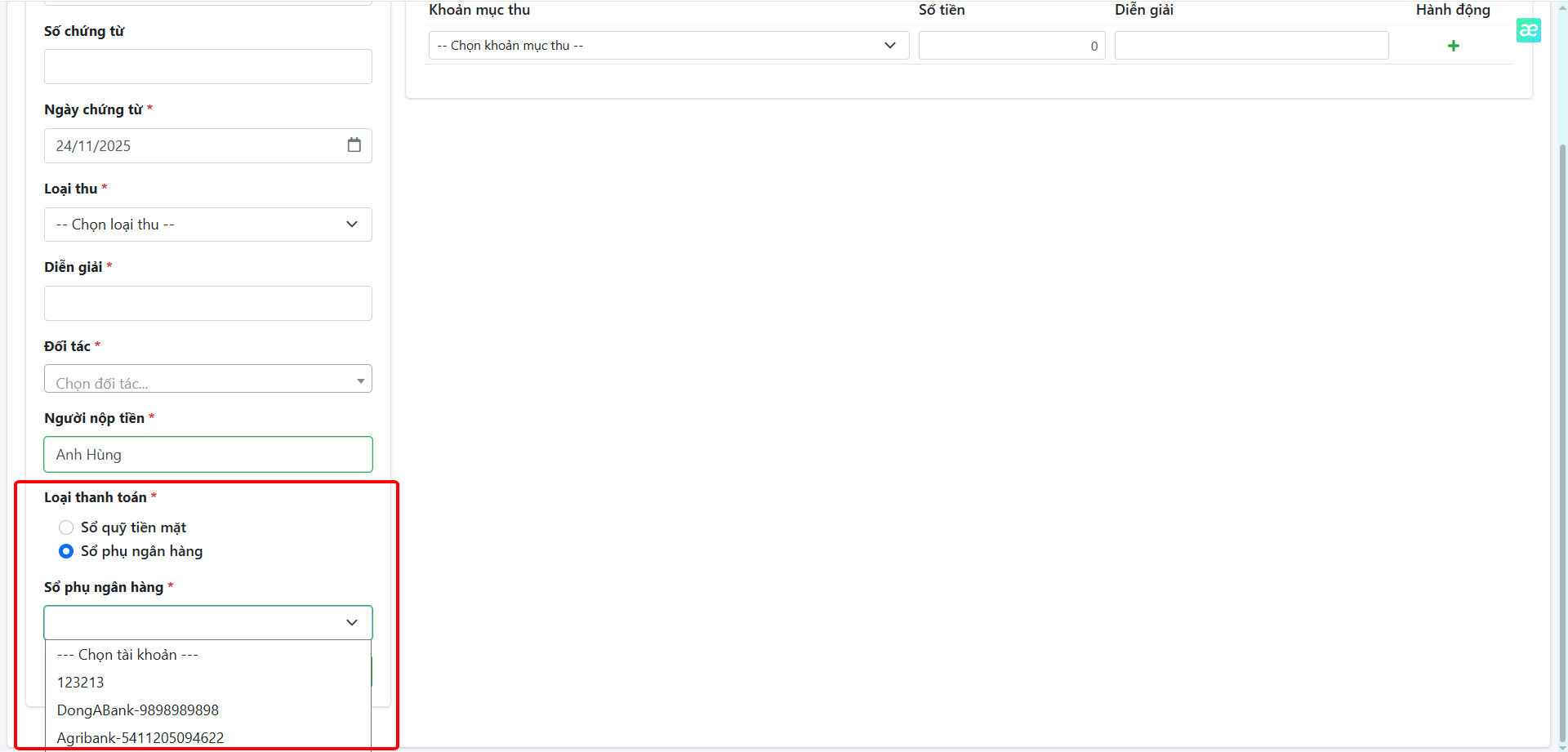The image size is (1568, 752).
Task: Select the Chọn tài khoản placeholder option
Action: coord(127,655)
